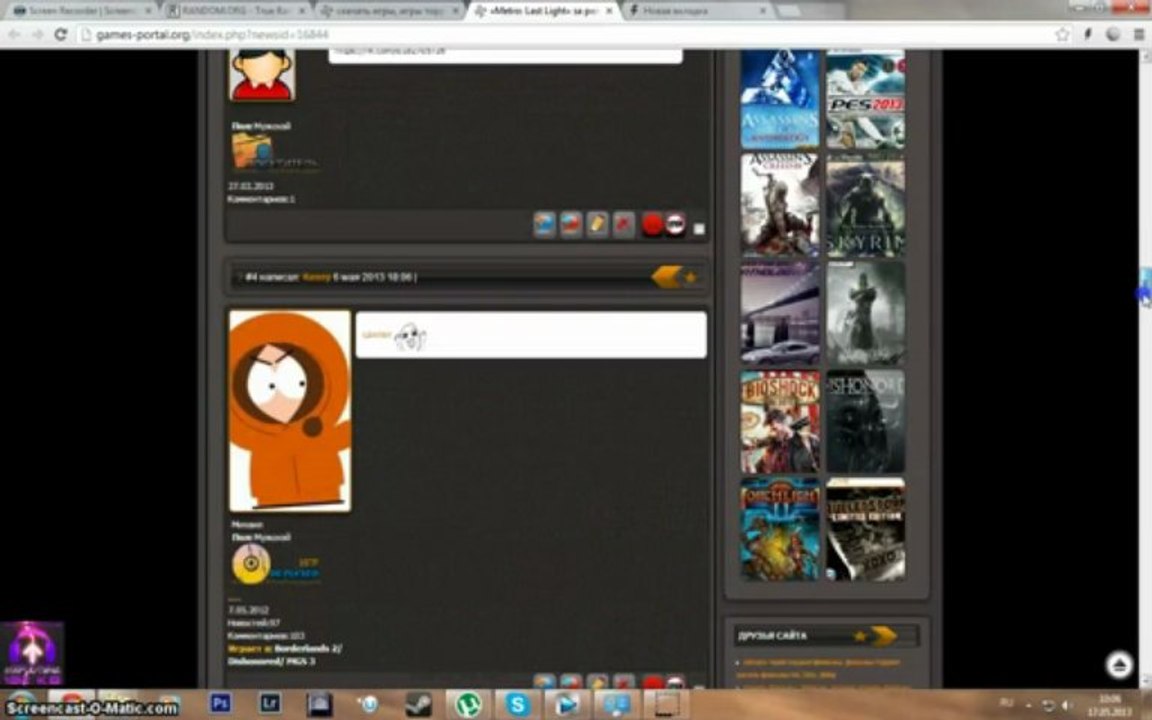Click the round extension icon next to the Chrome menu

coord(1113,35)
